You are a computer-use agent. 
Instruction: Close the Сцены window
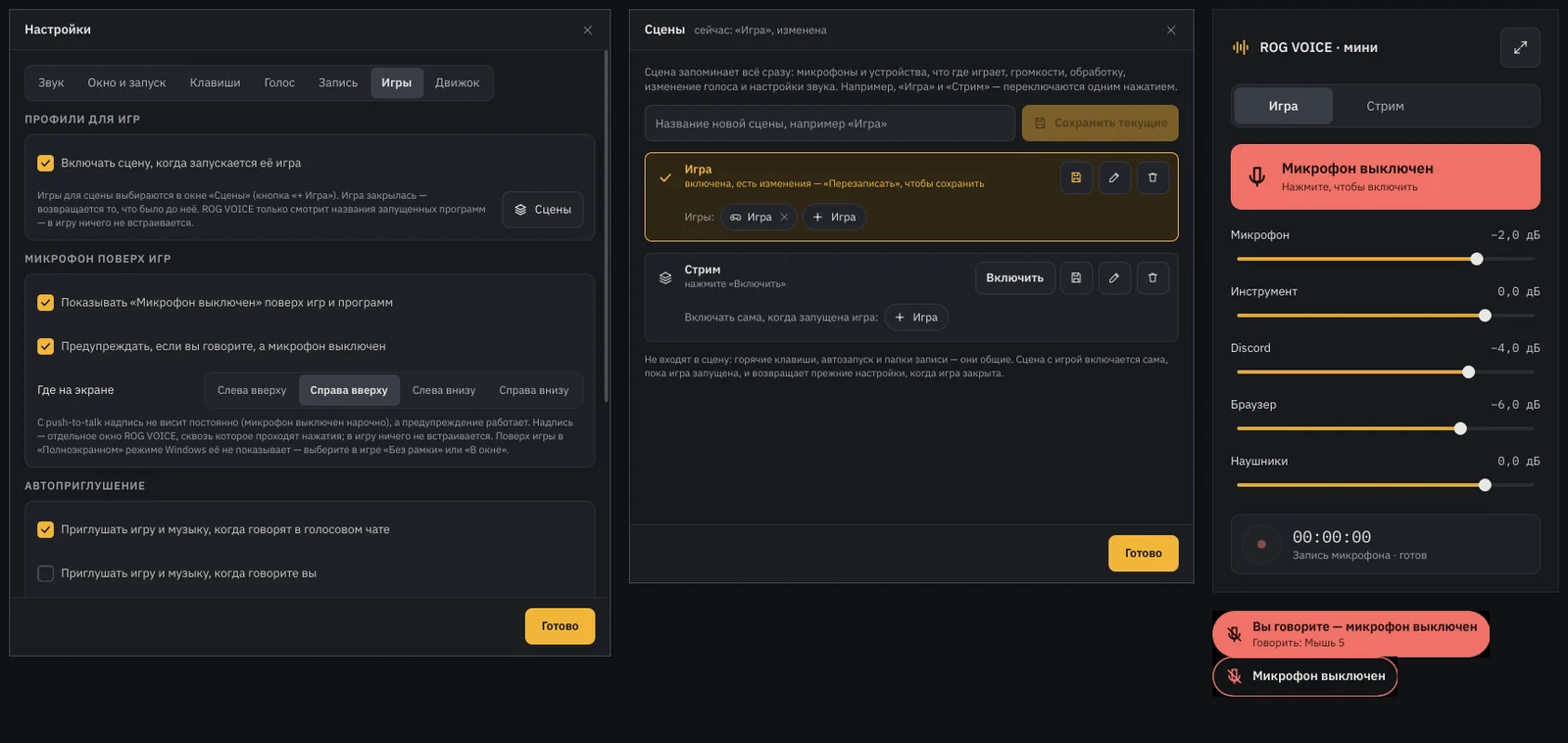1171,30
